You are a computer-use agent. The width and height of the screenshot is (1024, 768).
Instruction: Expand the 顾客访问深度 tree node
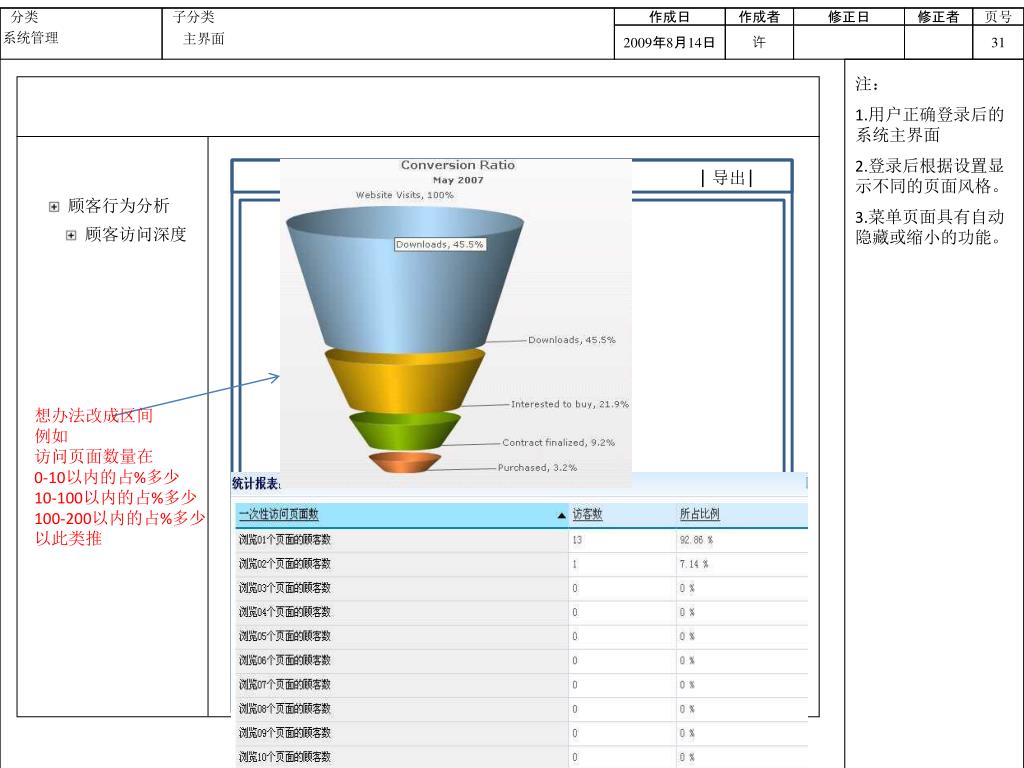(x=71, y=236)
